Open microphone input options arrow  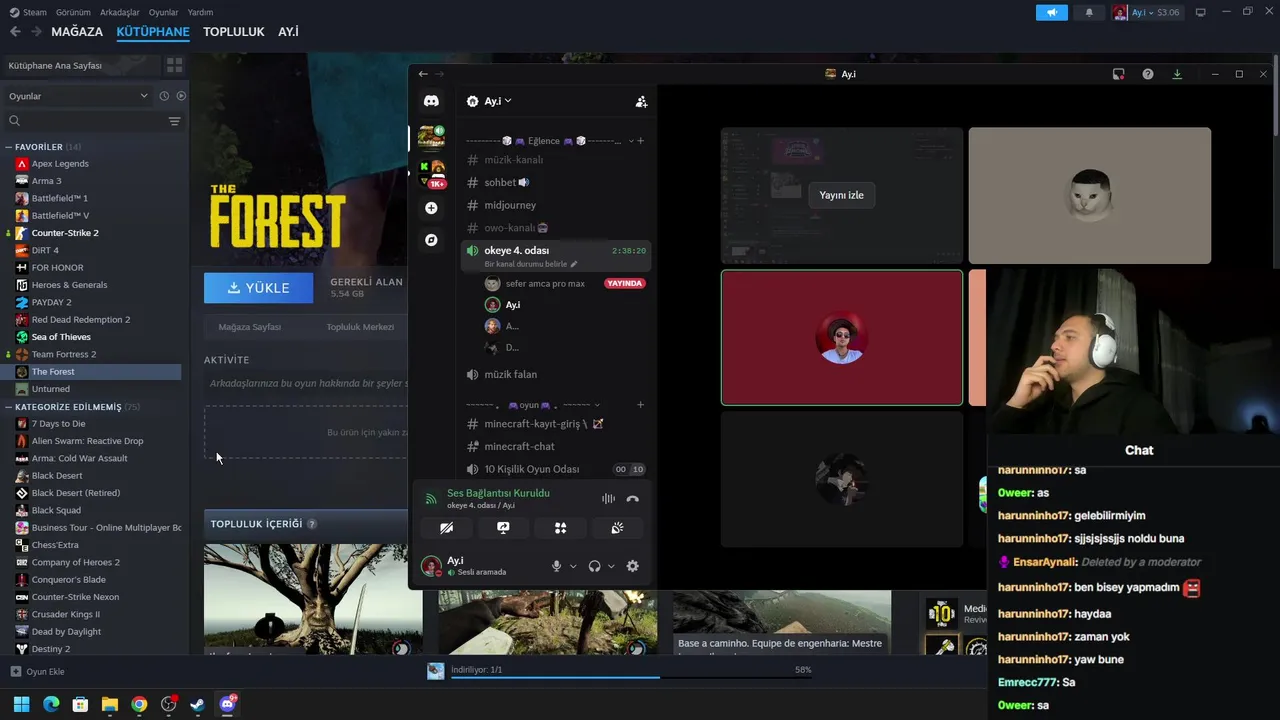tap(573, 566)
